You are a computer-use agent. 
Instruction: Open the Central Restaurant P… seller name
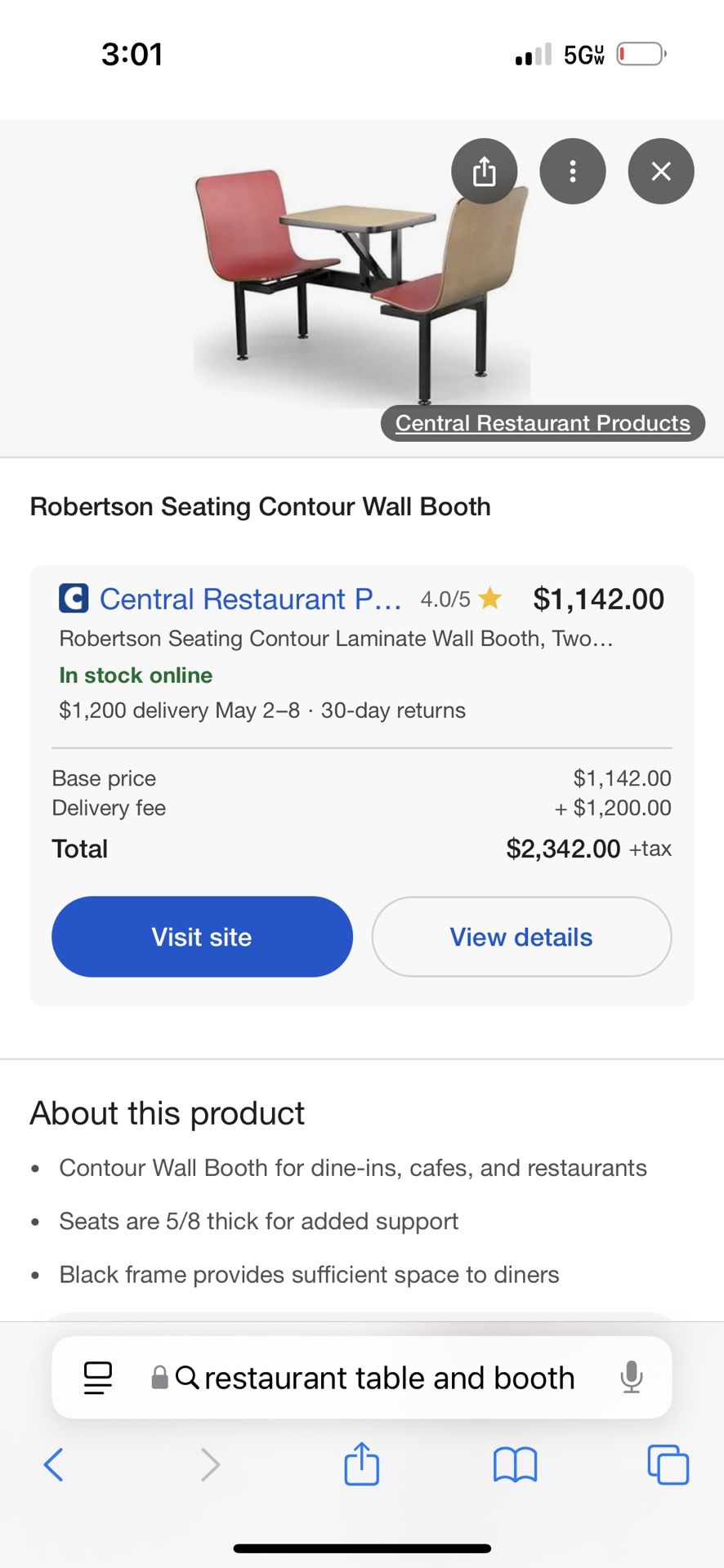[x=250, y=599]
